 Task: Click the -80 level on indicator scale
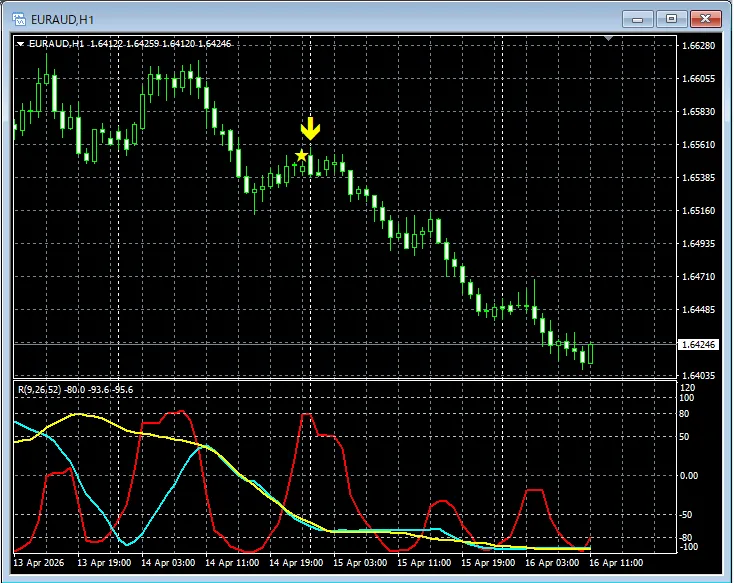(x=686, y=537)
